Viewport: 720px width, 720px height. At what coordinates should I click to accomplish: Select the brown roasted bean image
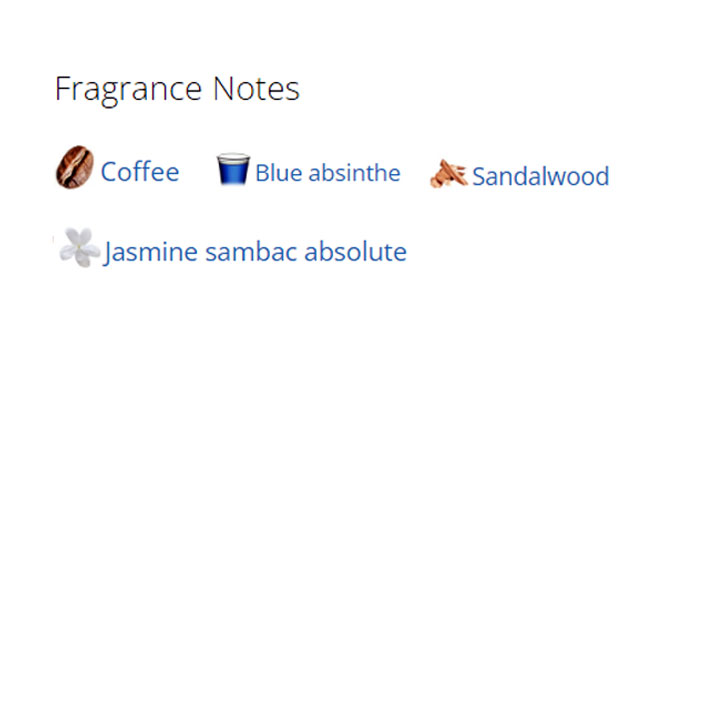(x=74, y=167)
